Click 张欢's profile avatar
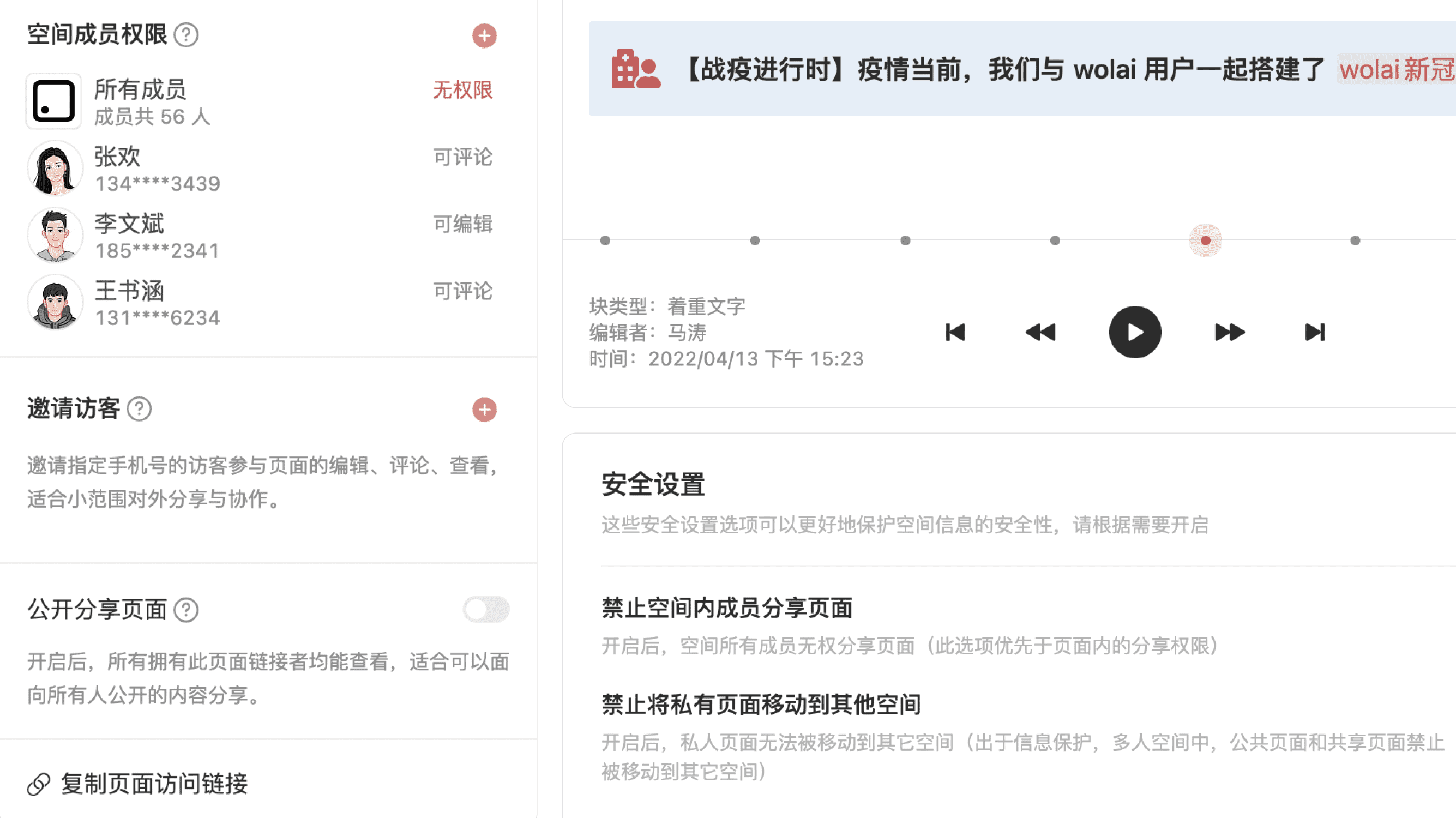 (55, 168)
